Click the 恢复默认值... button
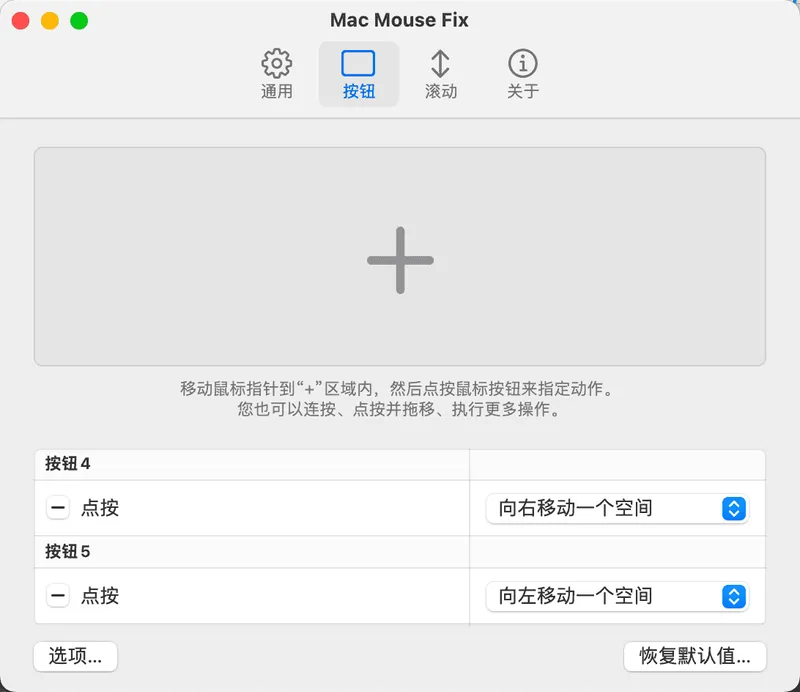 point(694,656)
